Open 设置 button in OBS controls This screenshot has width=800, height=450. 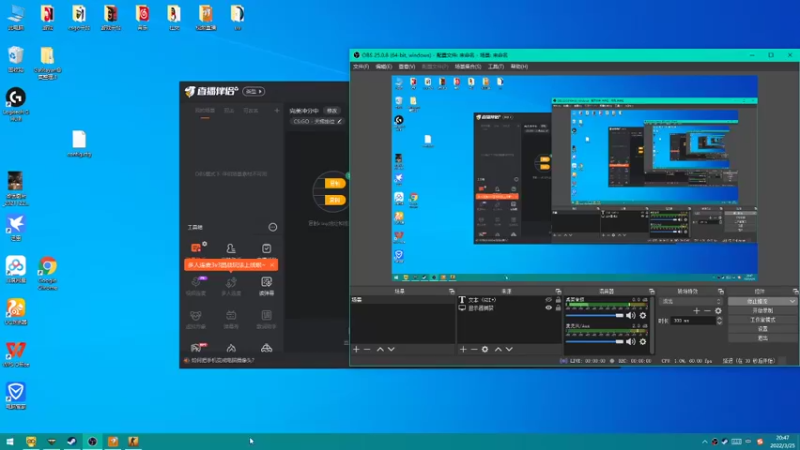coord(763,329)
